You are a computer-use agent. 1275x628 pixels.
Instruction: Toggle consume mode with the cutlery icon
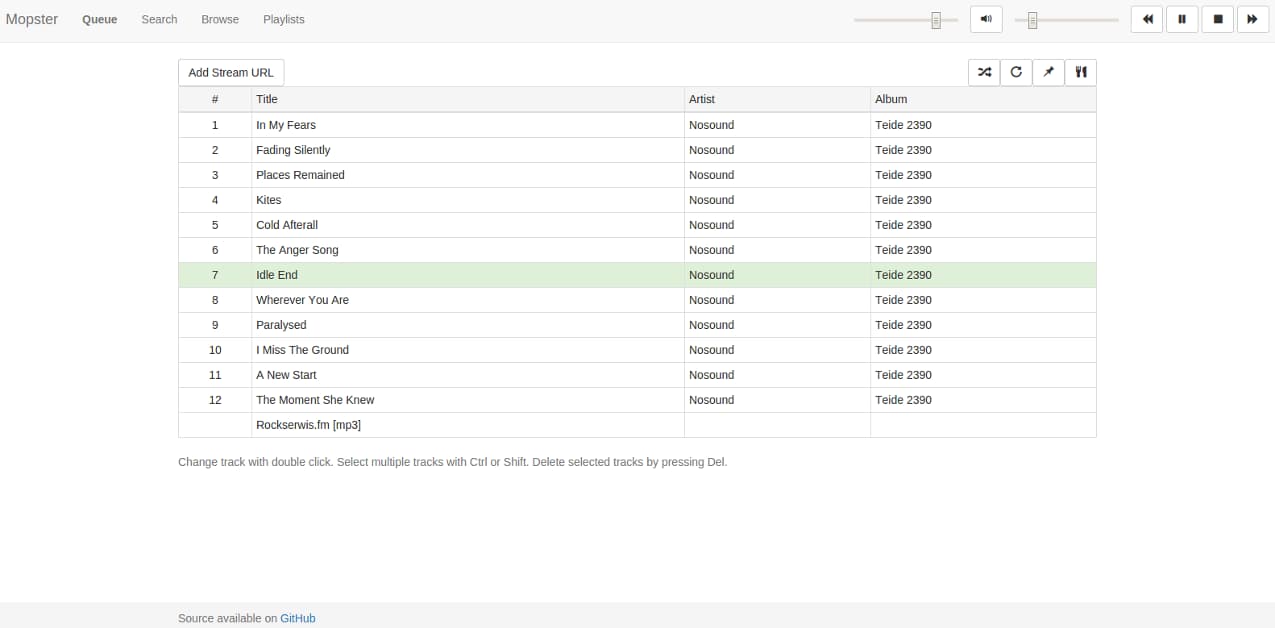point(1080,72)
